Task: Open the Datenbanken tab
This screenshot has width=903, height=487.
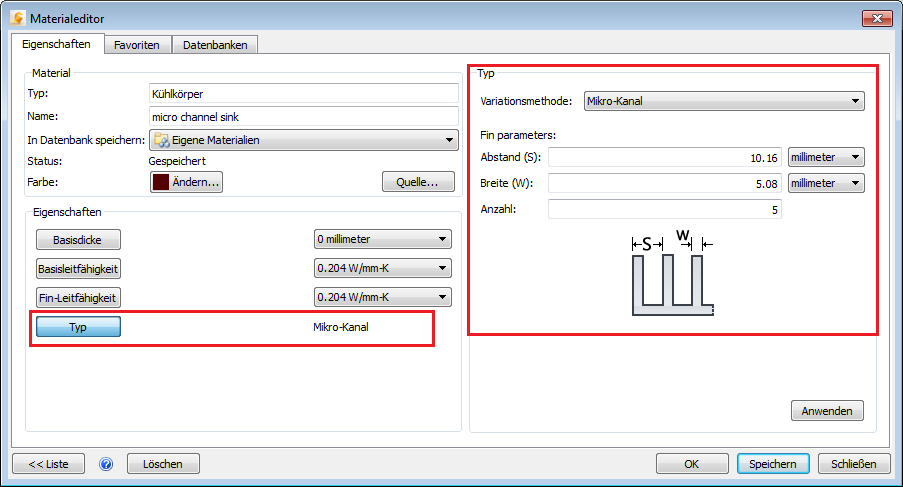Action: pos(215,45)
